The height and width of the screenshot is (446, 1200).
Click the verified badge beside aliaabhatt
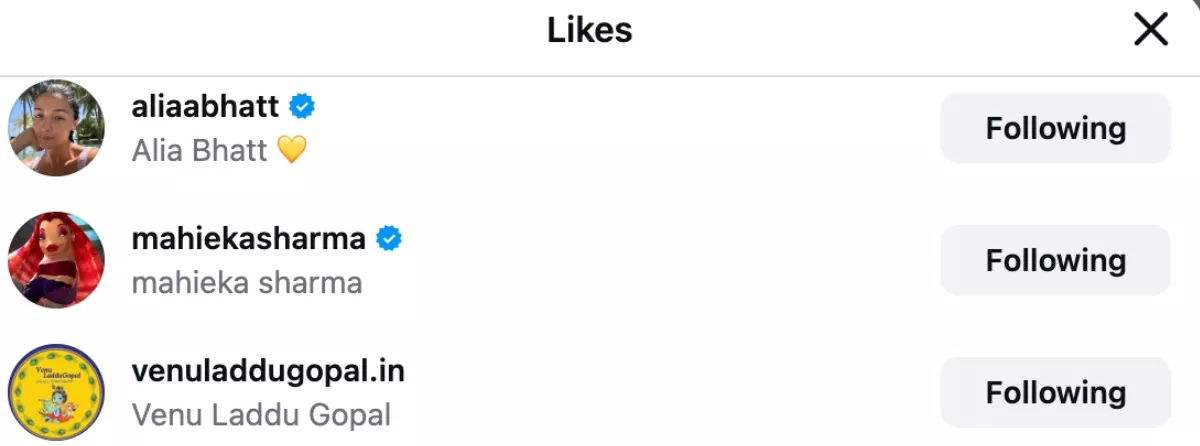pos(302,105)
